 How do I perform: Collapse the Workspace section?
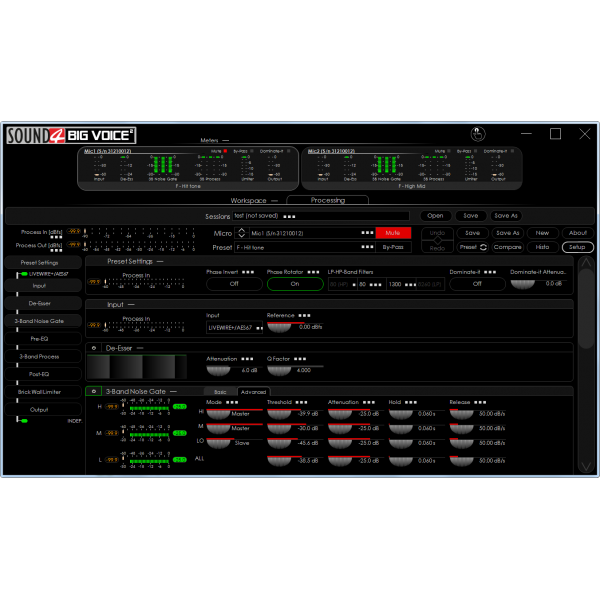tap(274, 201)
